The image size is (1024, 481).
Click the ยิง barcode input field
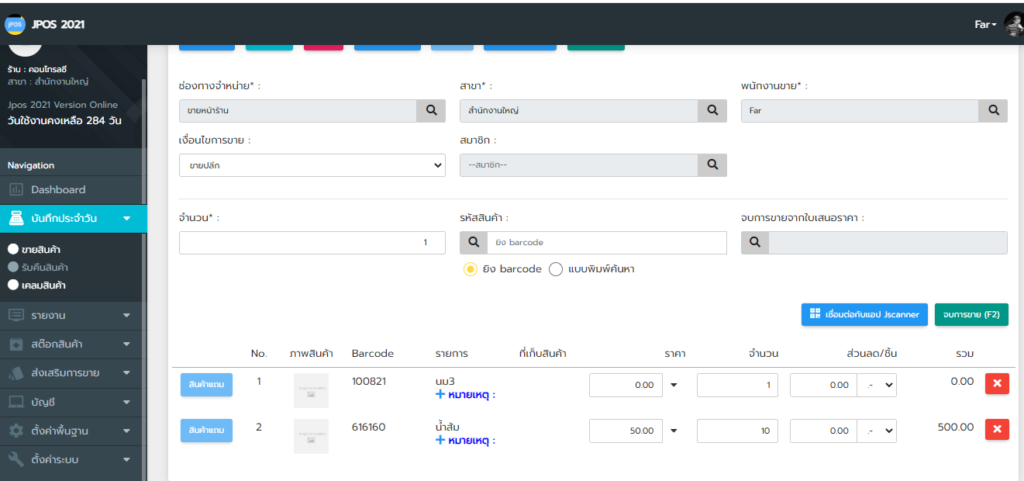pyautogui.click(x=607, y=242)
